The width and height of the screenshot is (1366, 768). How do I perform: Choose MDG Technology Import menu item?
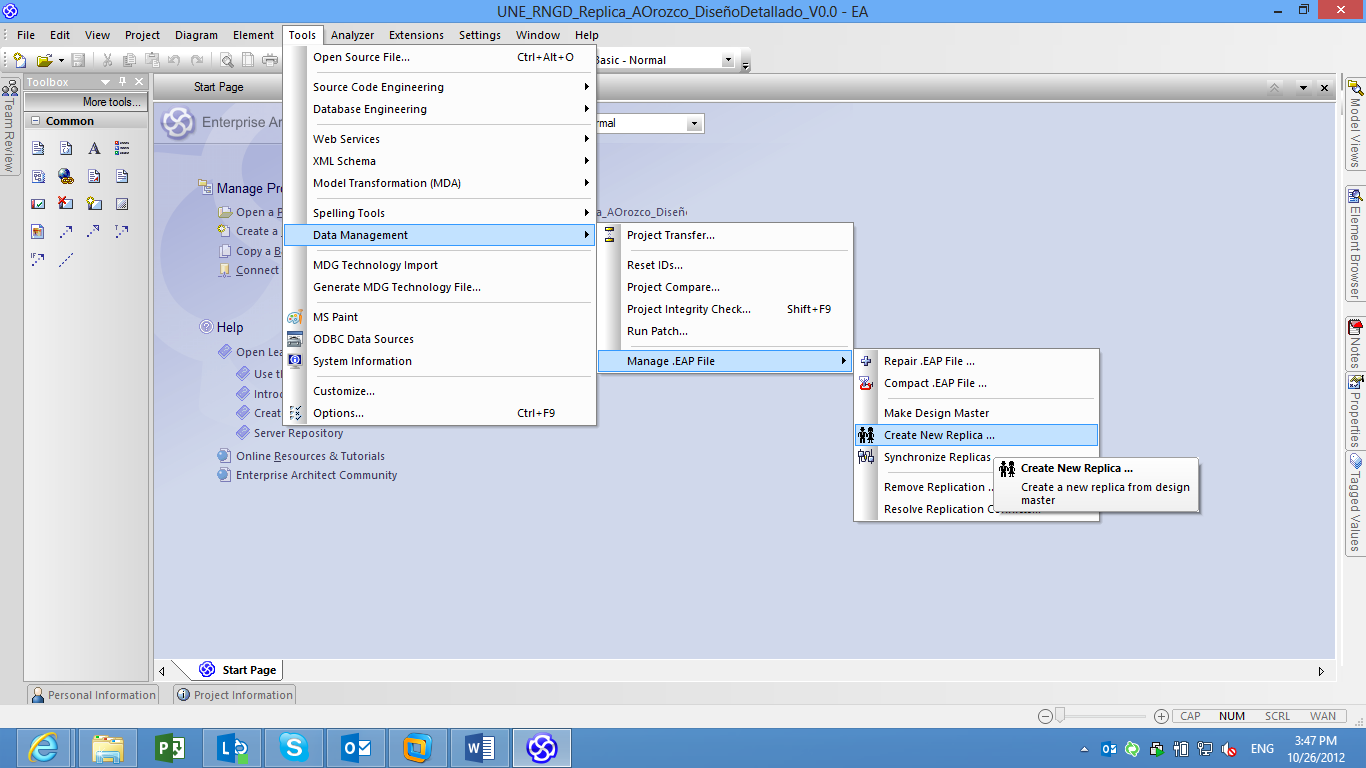(x=440, y=265)
